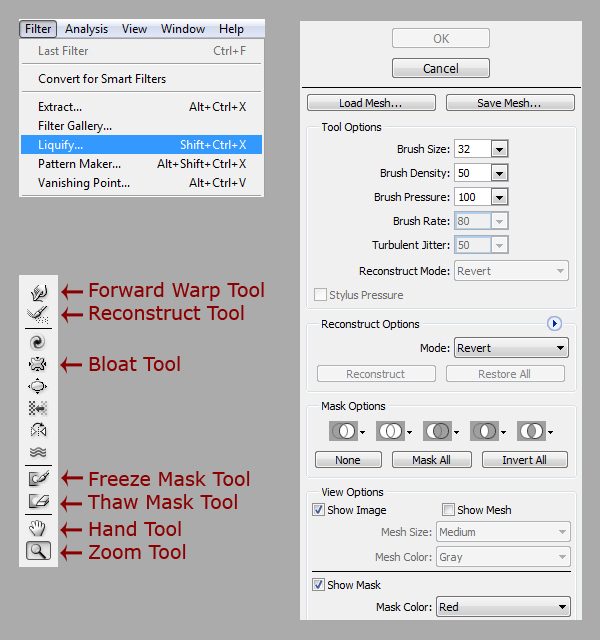Click the Invert All button
Image resolution: width=600 pixels, height=640 pixels.
(524, 460)
